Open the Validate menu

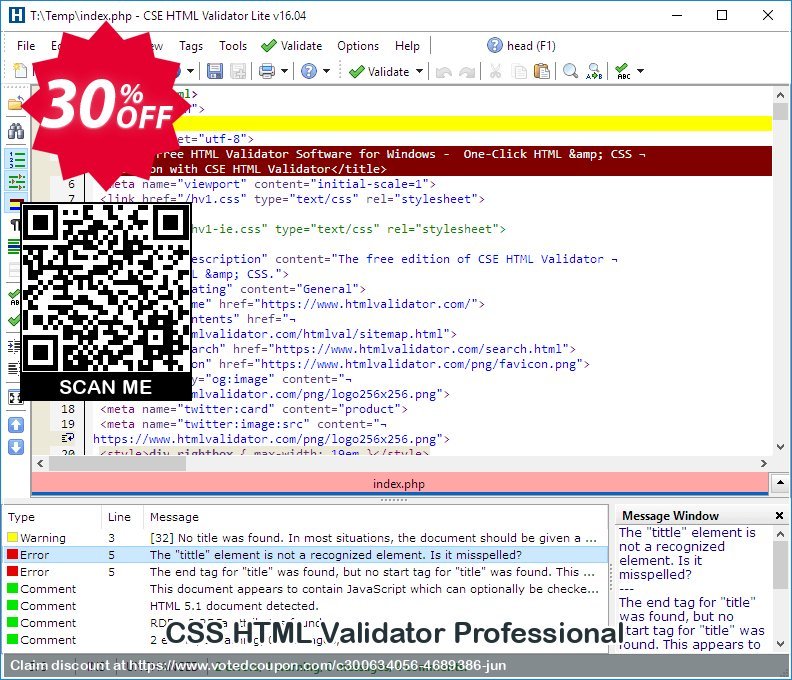[x=292, y=46]
